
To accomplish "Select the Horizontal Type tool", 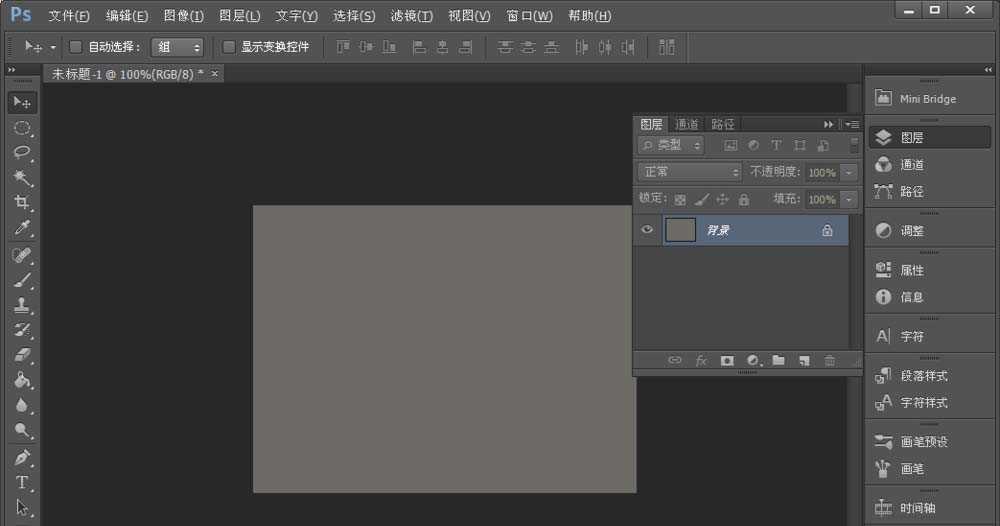I will click(22, 482).
